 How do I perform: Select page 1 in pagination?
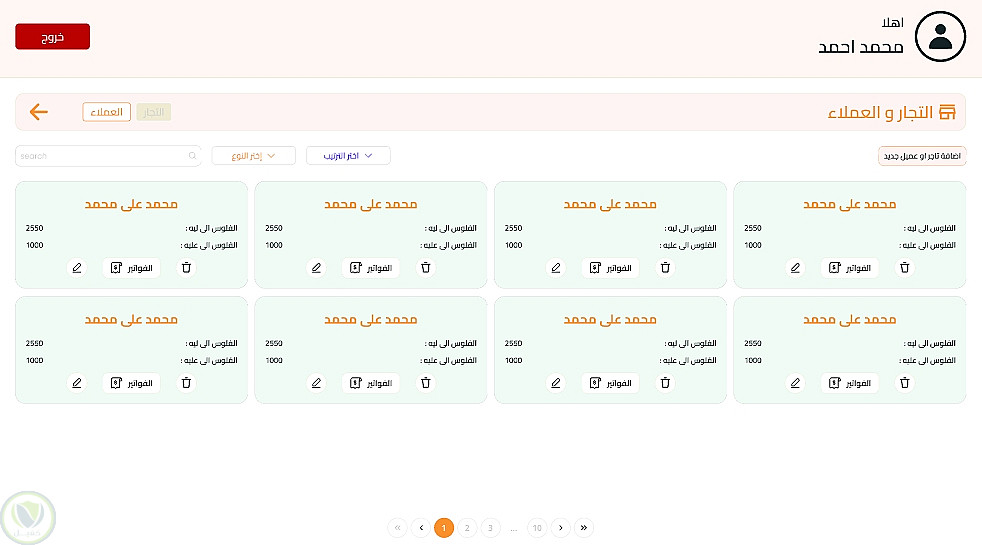444,528
